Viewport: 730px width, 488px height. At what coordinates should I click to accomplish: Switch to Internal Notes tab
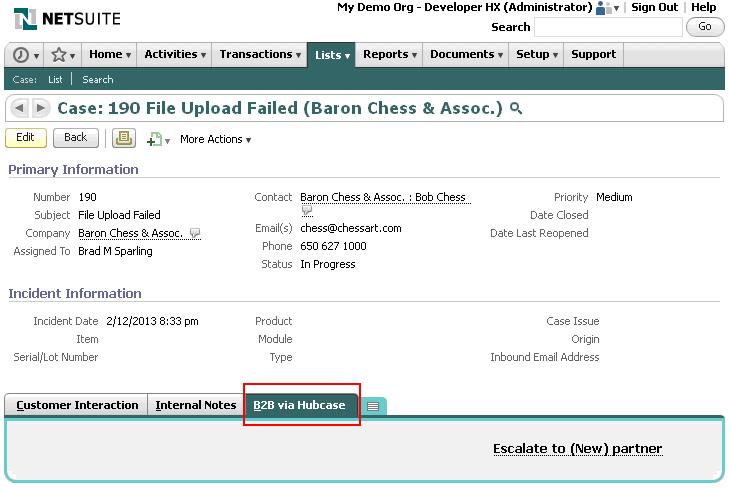tap(196, 405)
